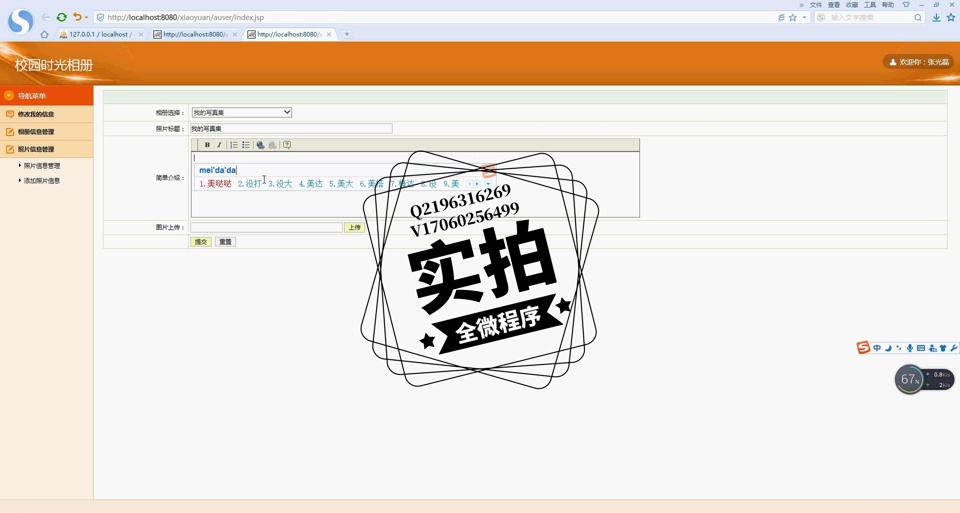The width and height of the screenshot is (960, 513).
Task: Click the photo title input field
Action: point(291,129)
